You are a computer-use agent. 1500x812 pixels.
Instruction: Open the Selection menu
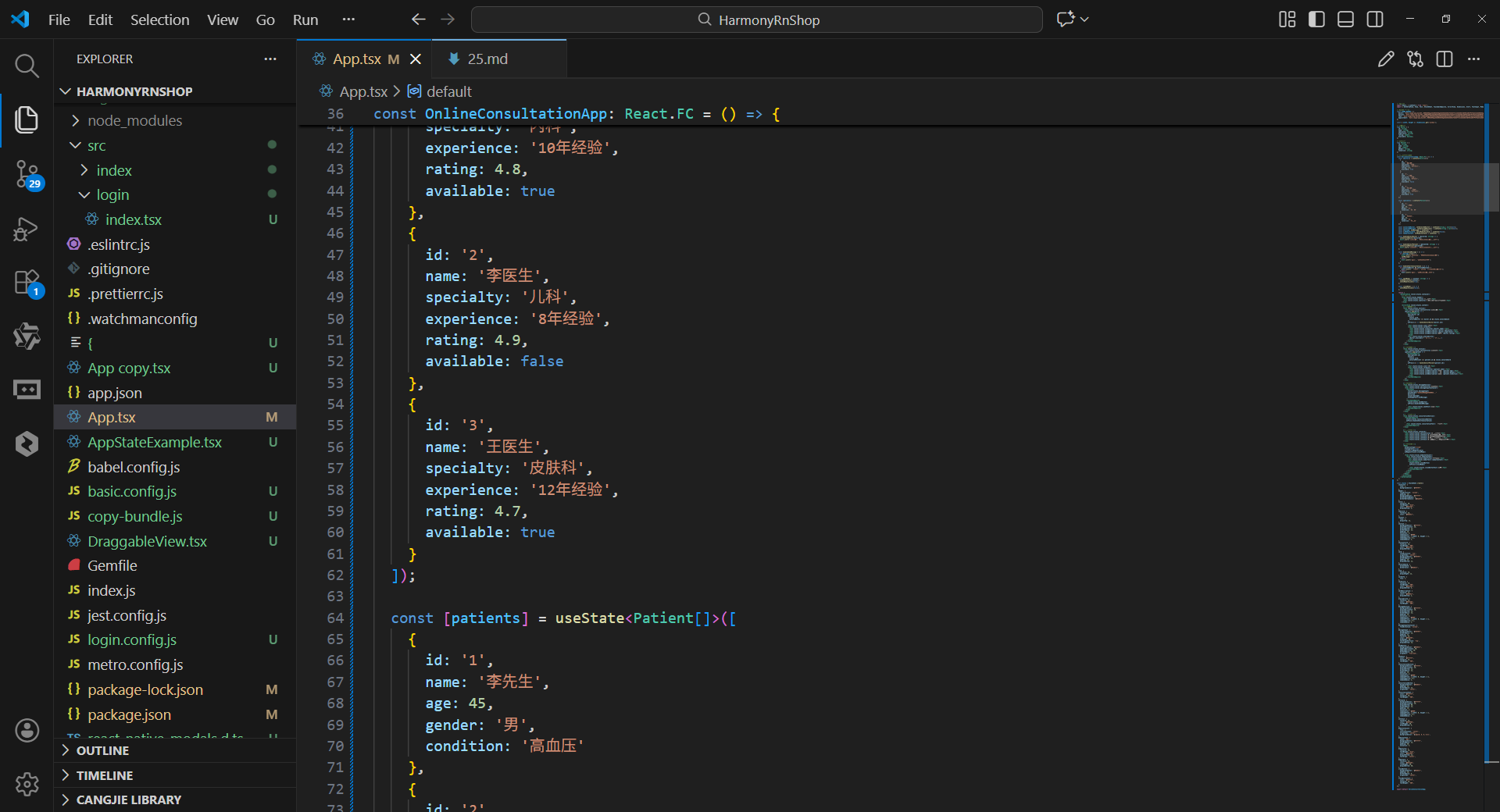[159, 20]
